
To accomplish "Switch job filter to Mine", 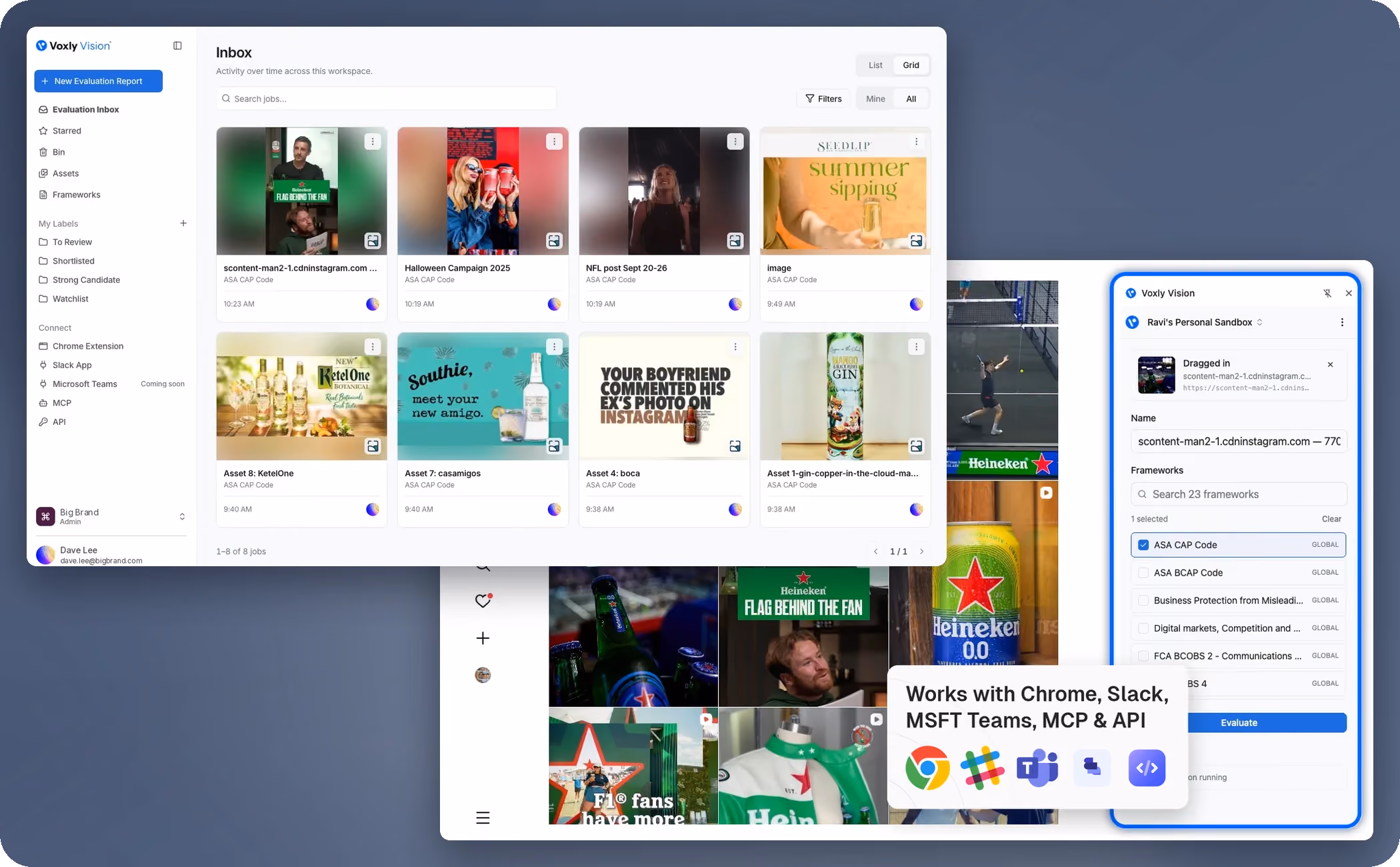I will [875, 99].
